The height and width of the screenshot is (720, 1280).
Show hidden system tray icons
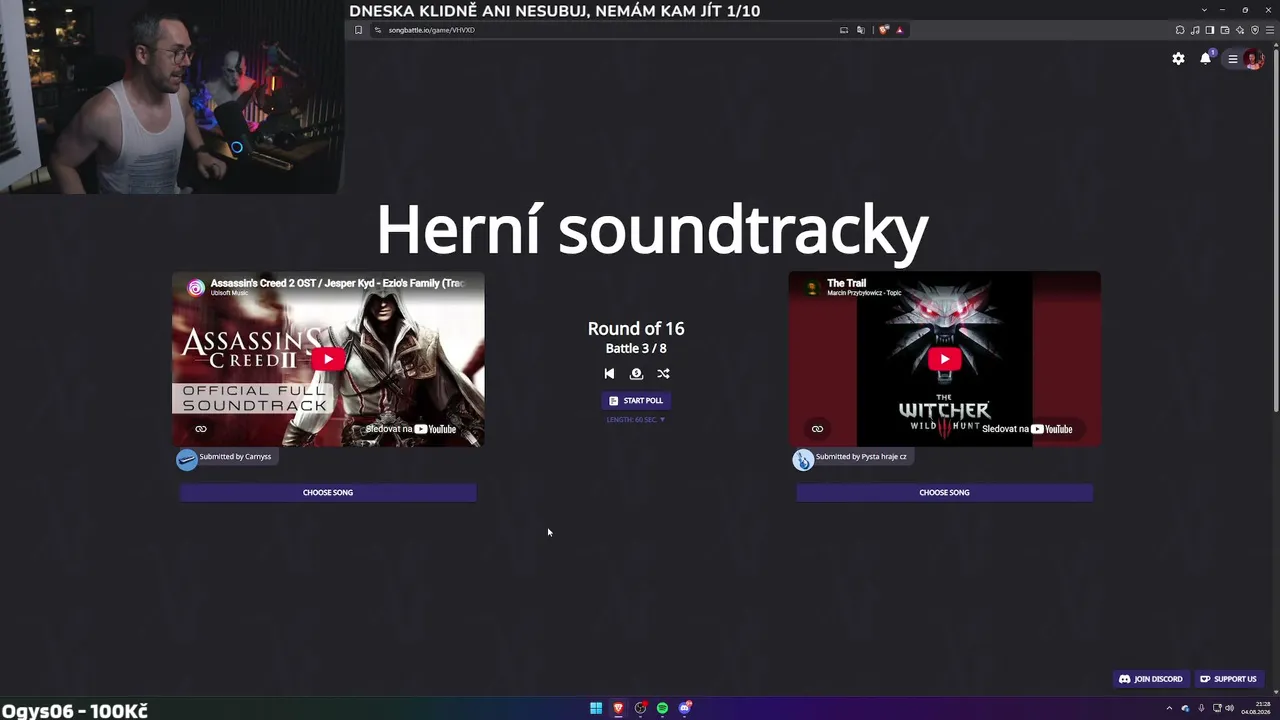coord(1169,708)
